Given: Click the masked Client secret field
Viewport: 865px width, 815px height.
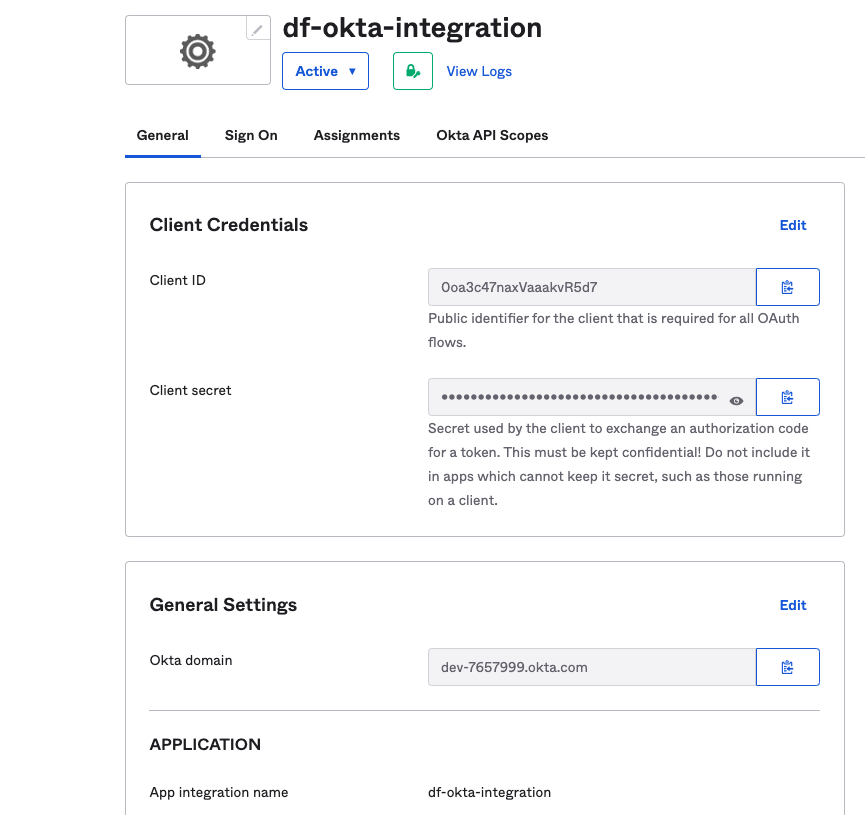Looking at the screenshot, I should 579,397.
